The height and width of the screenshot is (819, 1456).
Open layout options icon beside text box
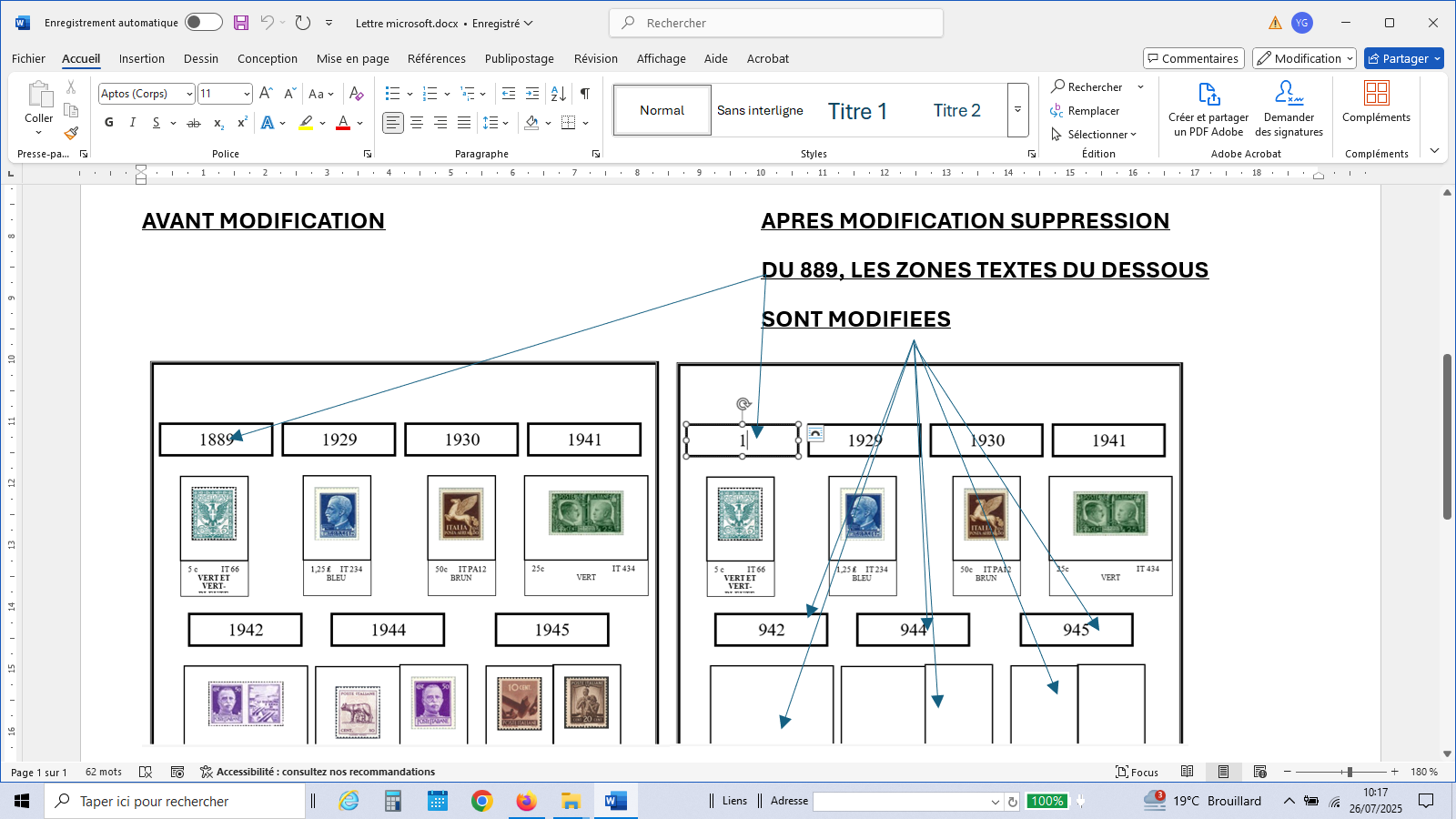pos(815,433)
